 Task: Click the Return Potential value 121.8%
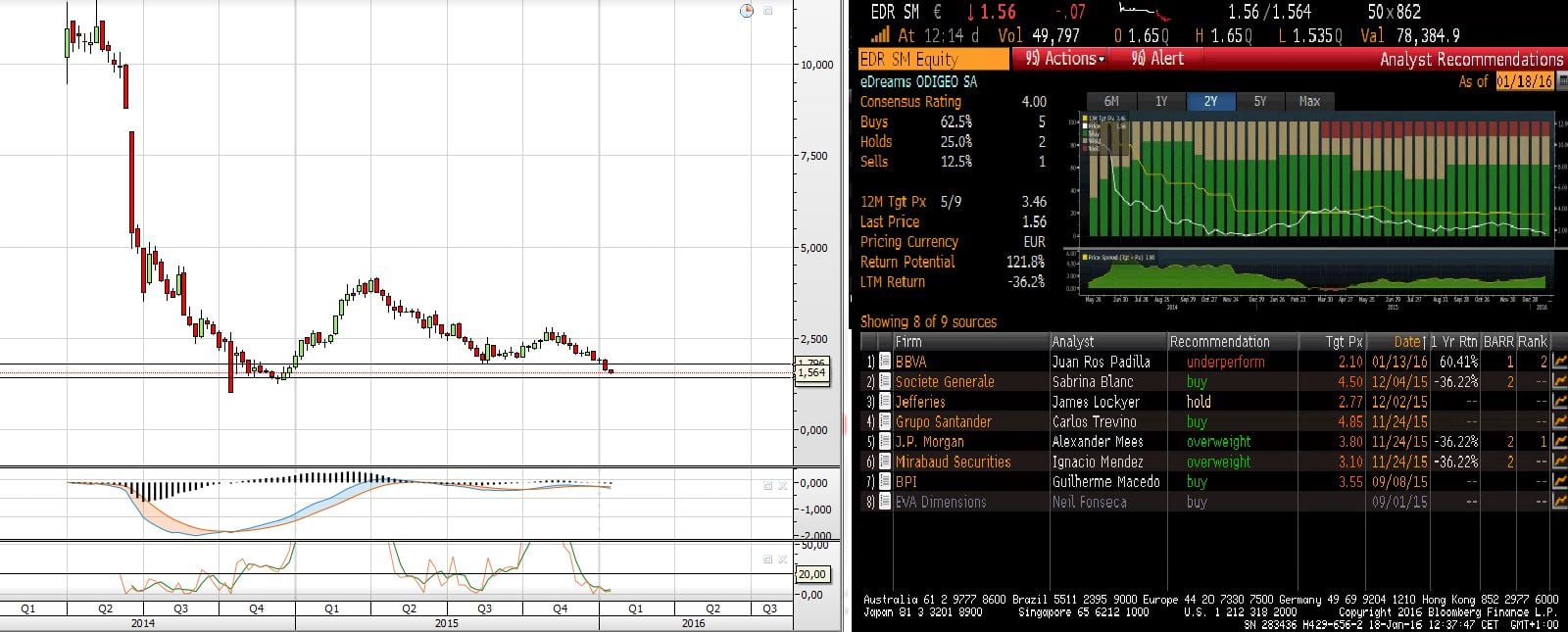(x=1026, y=262)
